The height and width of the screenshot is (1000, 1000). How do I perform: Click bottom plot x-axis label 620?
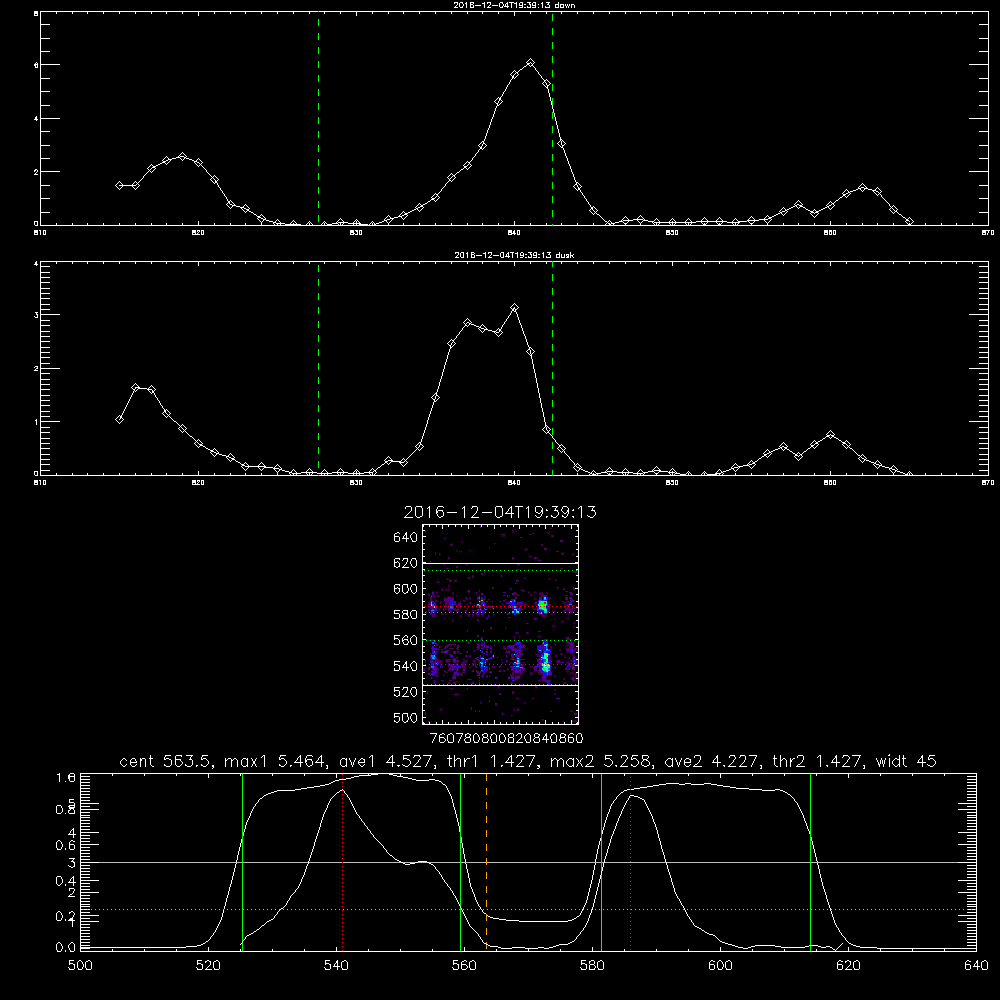coord(848,966)
